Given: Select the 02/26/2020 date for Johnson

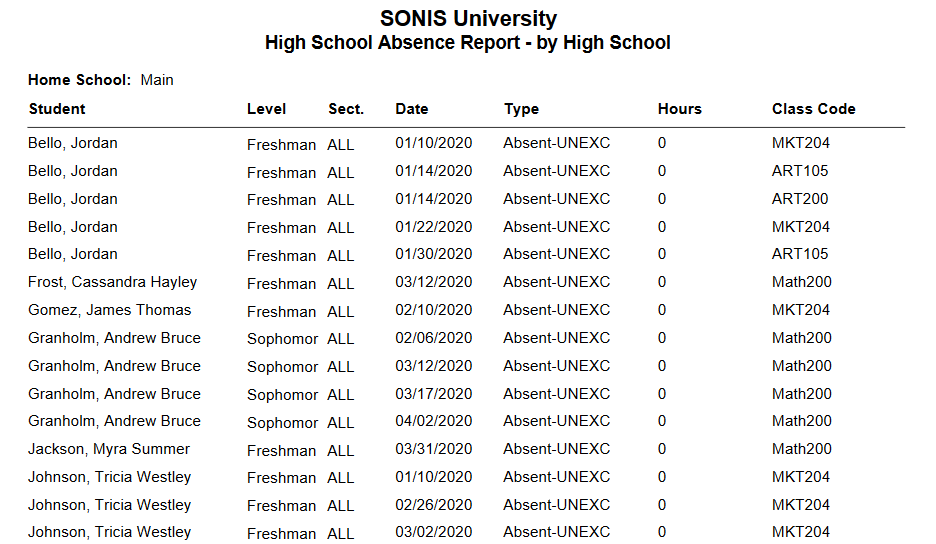Looking at the screenshot, I should point(433,505).
